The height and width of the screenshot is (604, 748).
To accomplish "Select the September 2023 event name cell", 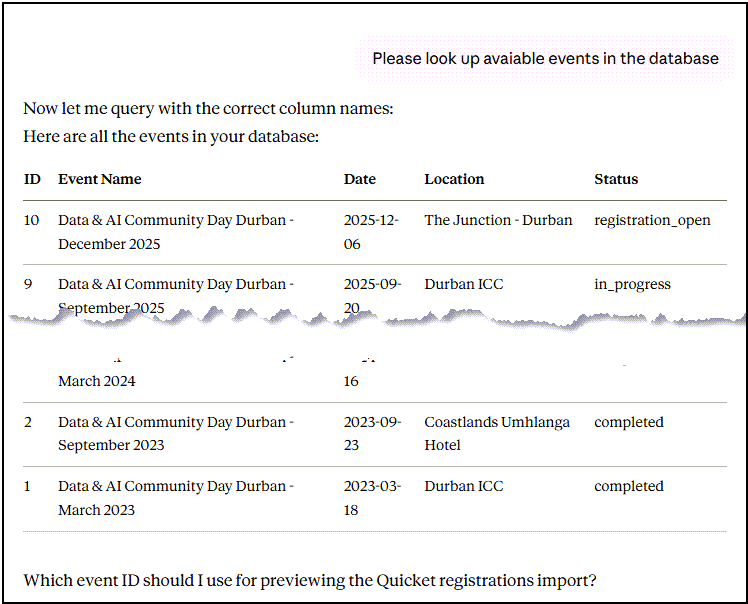I will 176,433.
